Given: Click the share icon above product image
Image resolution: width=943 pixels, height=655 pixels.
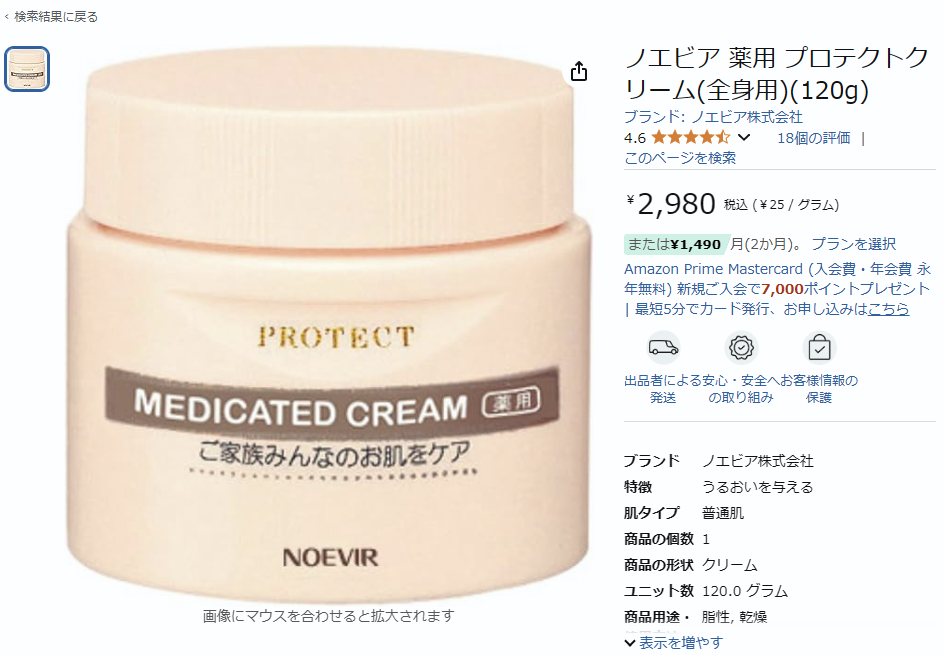Looking at the screenshot, I should coord(579,71).
